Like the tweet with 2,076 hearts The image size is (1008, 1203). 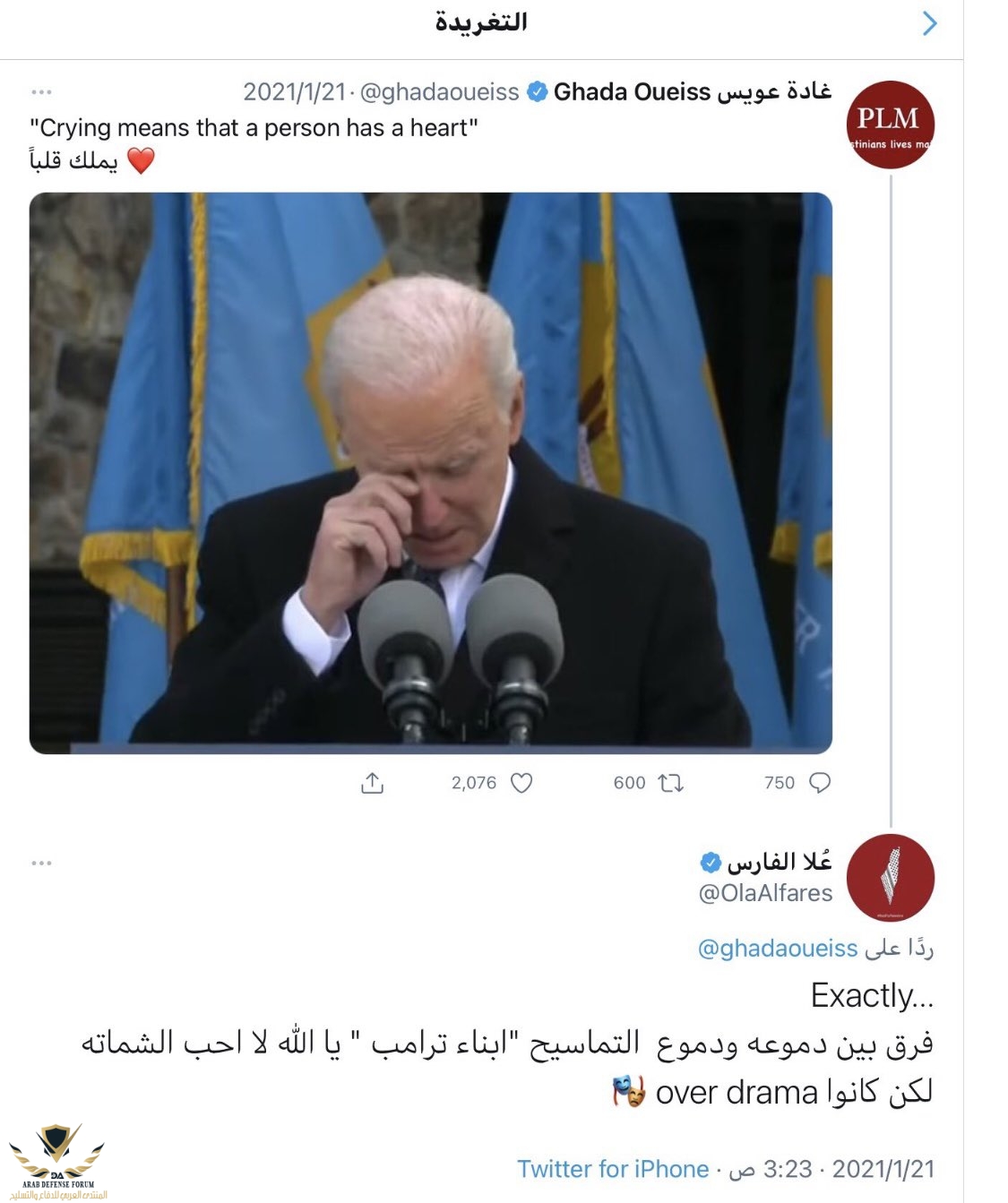[x=521, y=783]
